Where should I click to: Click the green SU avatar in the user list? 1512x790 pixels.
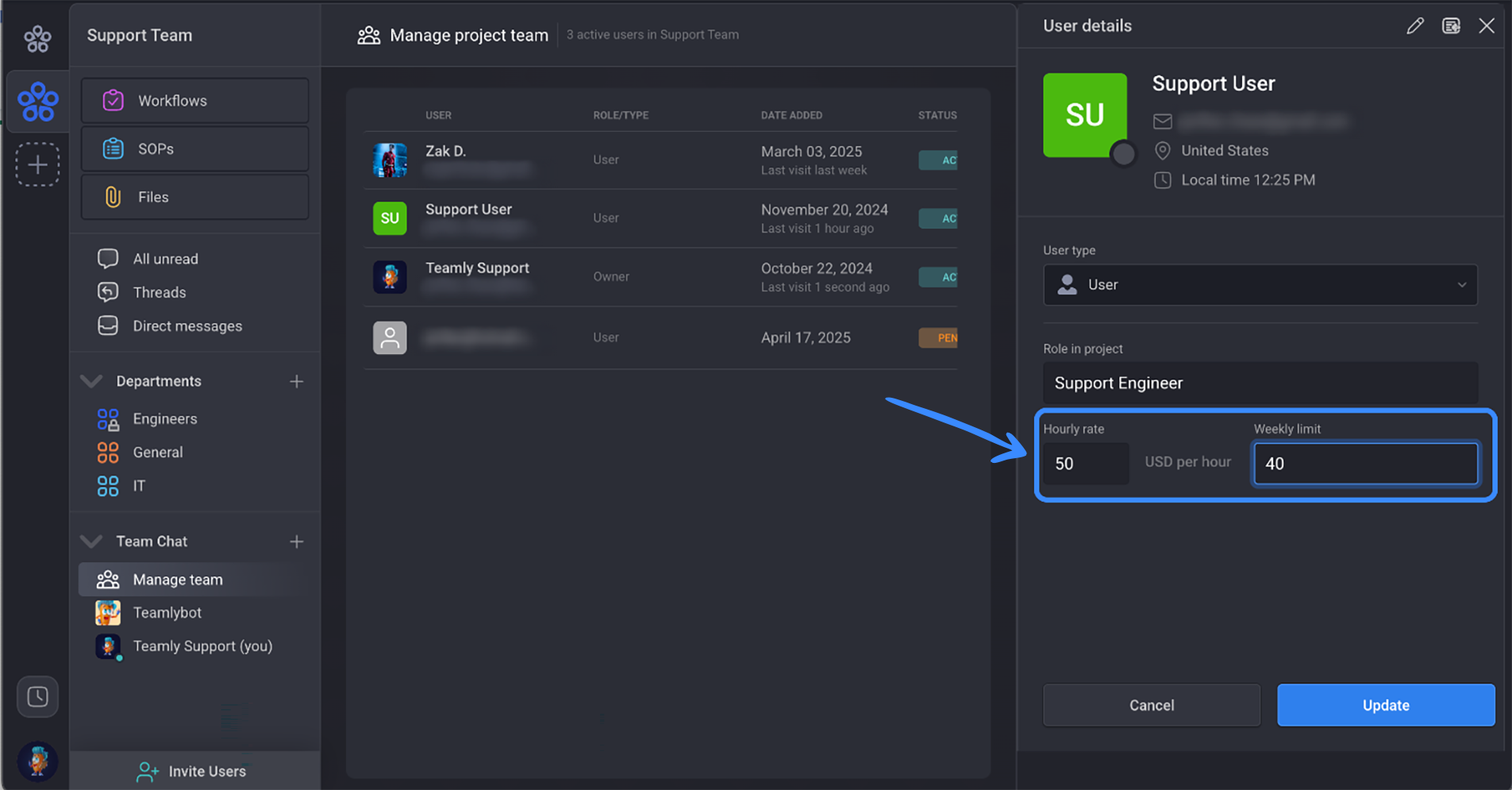point(390,218)
